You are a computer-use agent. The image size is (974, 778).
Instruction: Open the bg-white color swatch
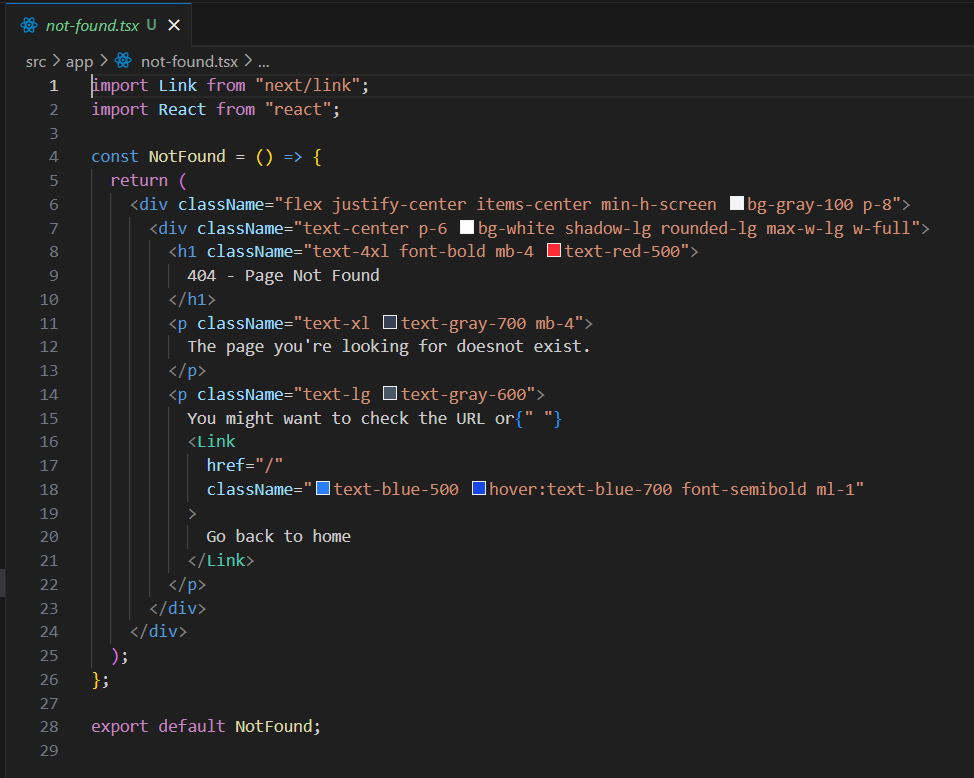click(x=467, y=227)
